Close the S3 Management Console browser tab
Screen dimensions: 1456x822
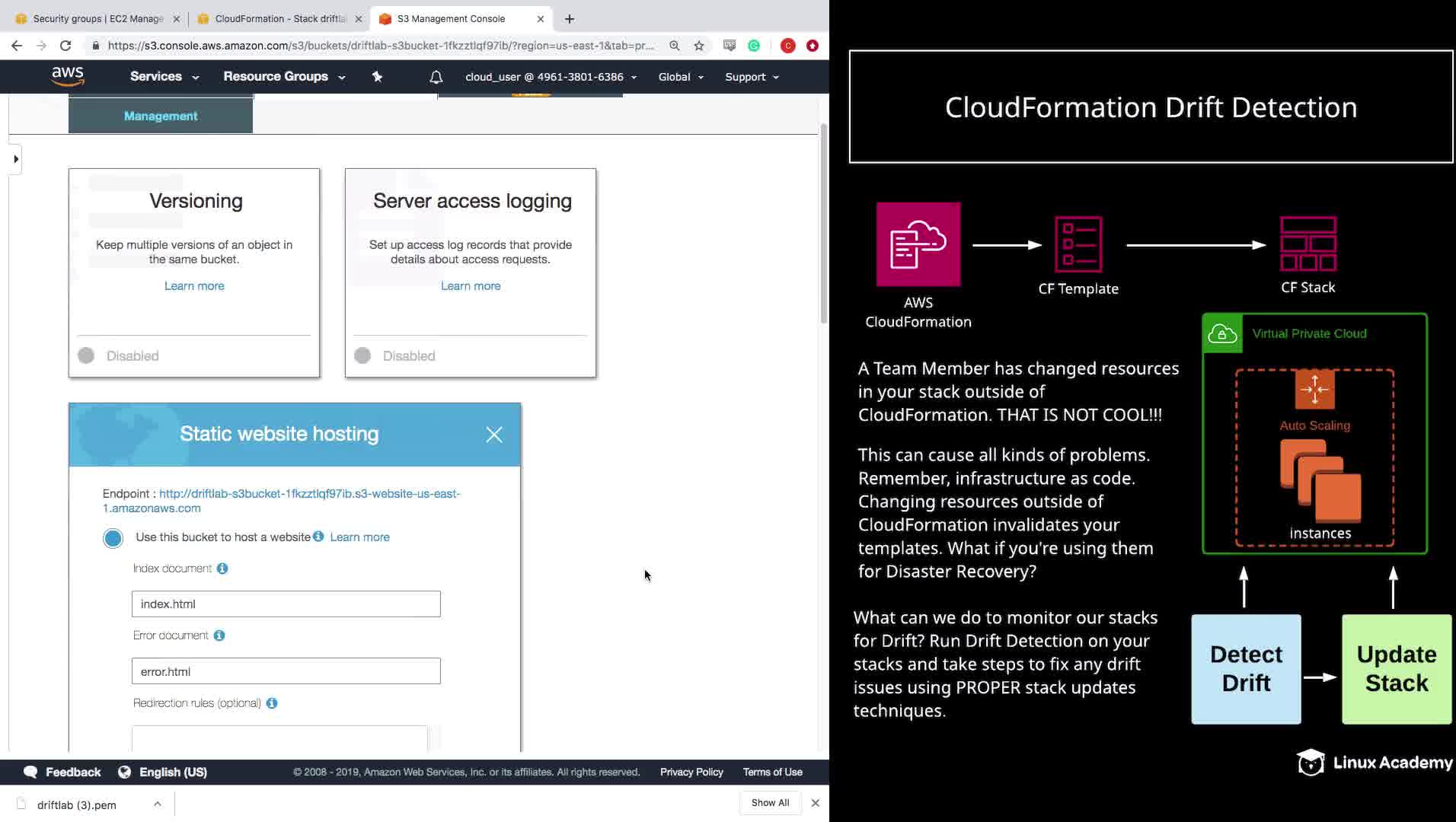pos(541,19)
